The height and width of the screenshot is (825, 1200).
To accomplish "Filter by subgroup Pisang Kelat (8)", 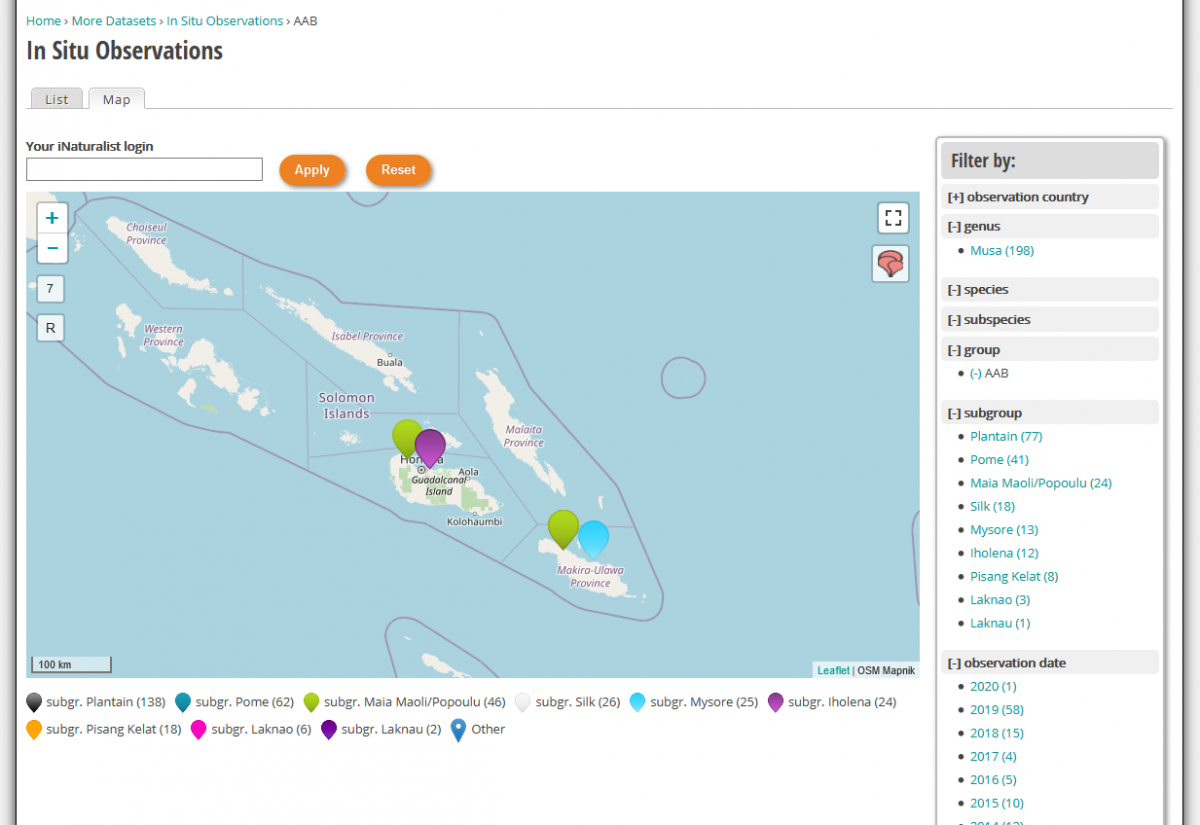I will point(1014,576).
